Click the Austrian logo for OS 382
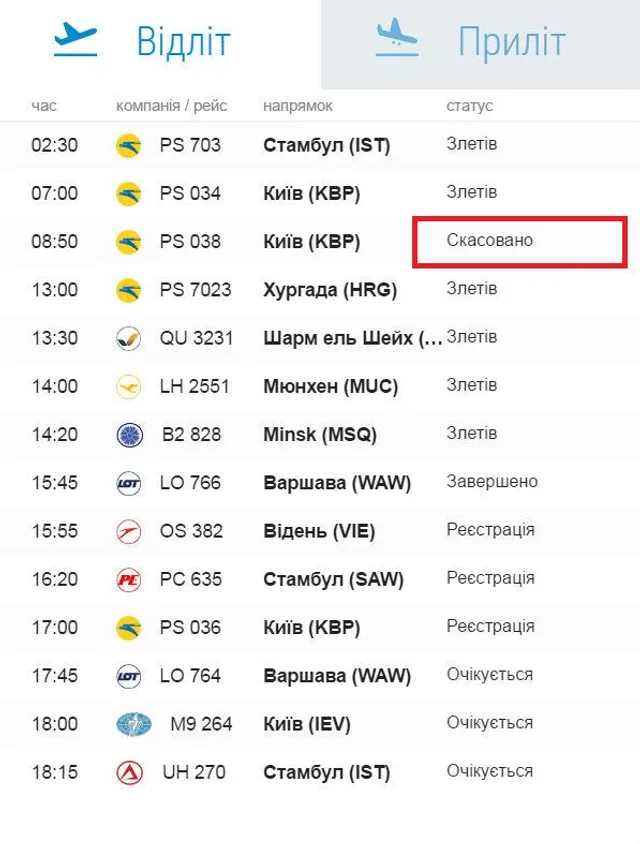640x844 pixels. pos(129,531)
